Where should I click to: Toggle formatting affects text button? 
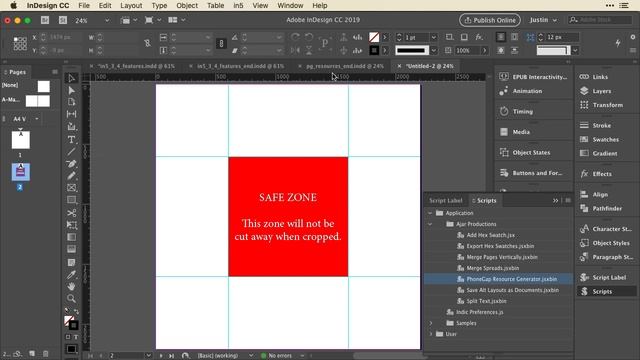coord(76,337)
